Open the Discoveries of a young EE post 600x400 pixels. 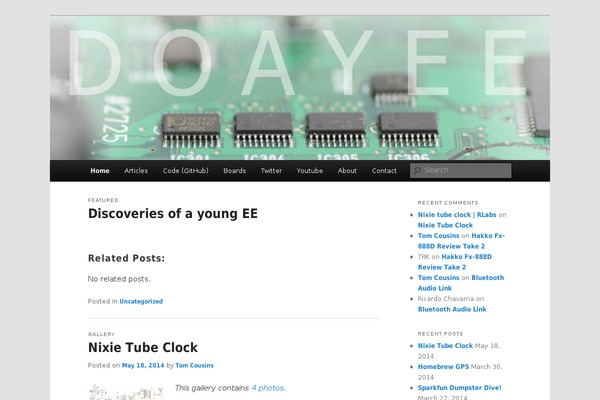coord(173,214)
